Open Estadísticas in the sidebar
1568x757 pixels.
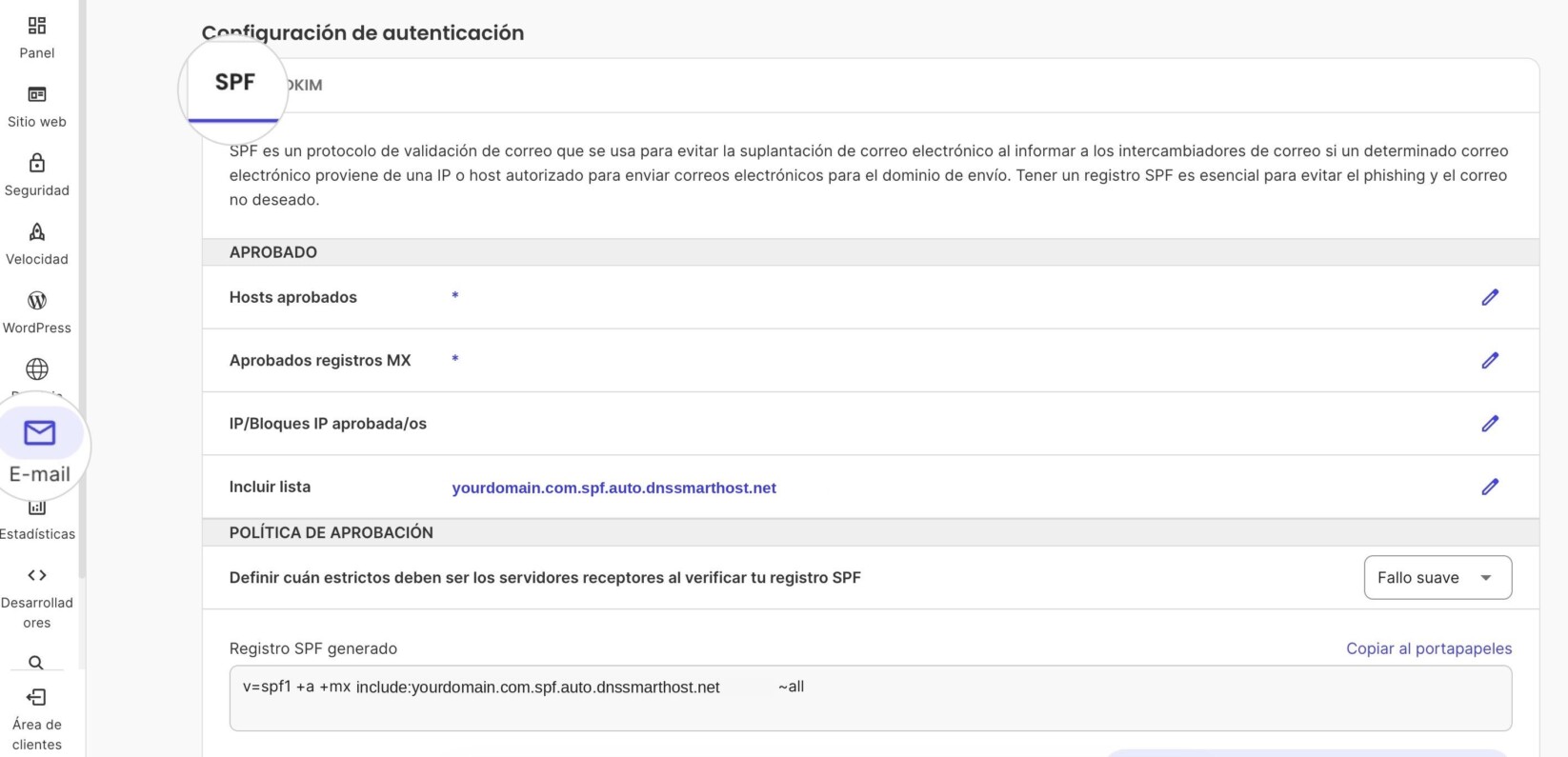(37, 522)
